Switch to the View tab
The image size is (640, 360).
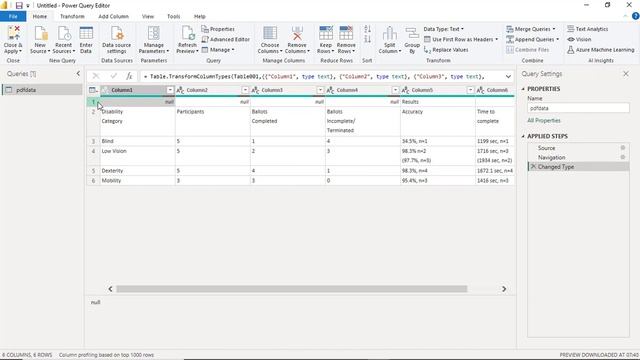[148, 16]
